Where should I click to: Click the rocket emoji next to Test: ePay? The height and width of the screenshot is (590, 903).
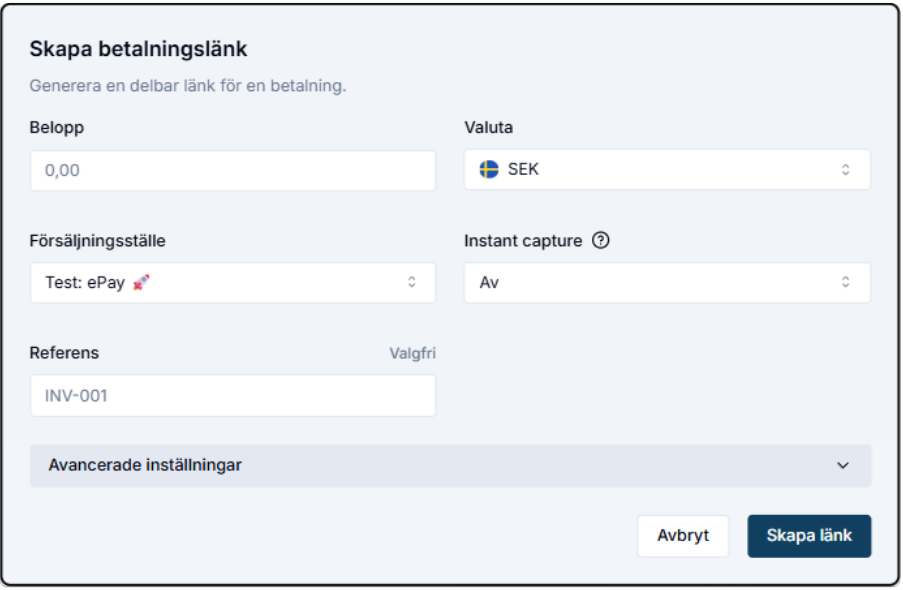point(141,283)
